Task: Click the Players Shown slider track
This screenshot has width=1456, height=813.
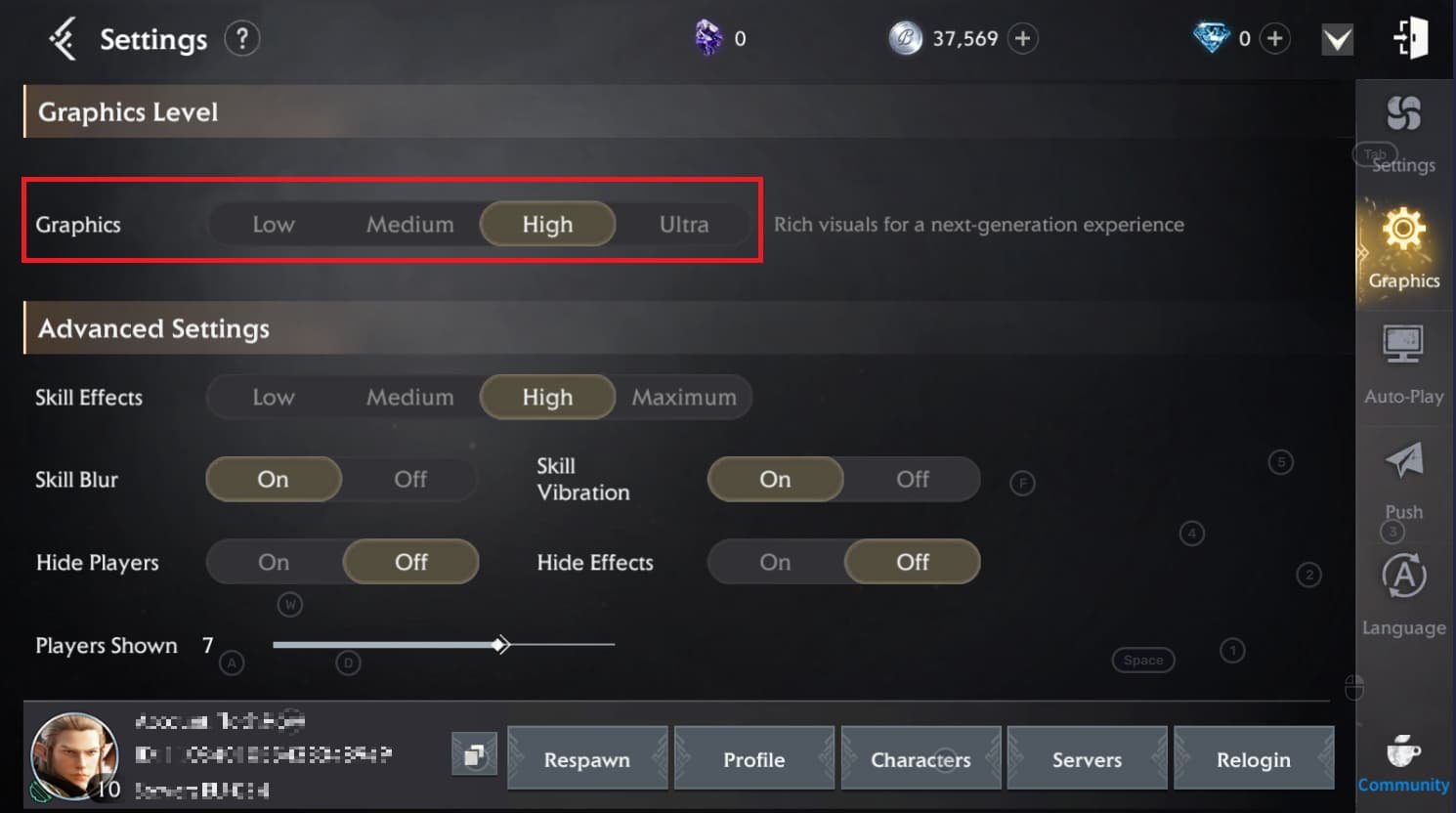Action: pyautogui.click(x=557, y=645)
